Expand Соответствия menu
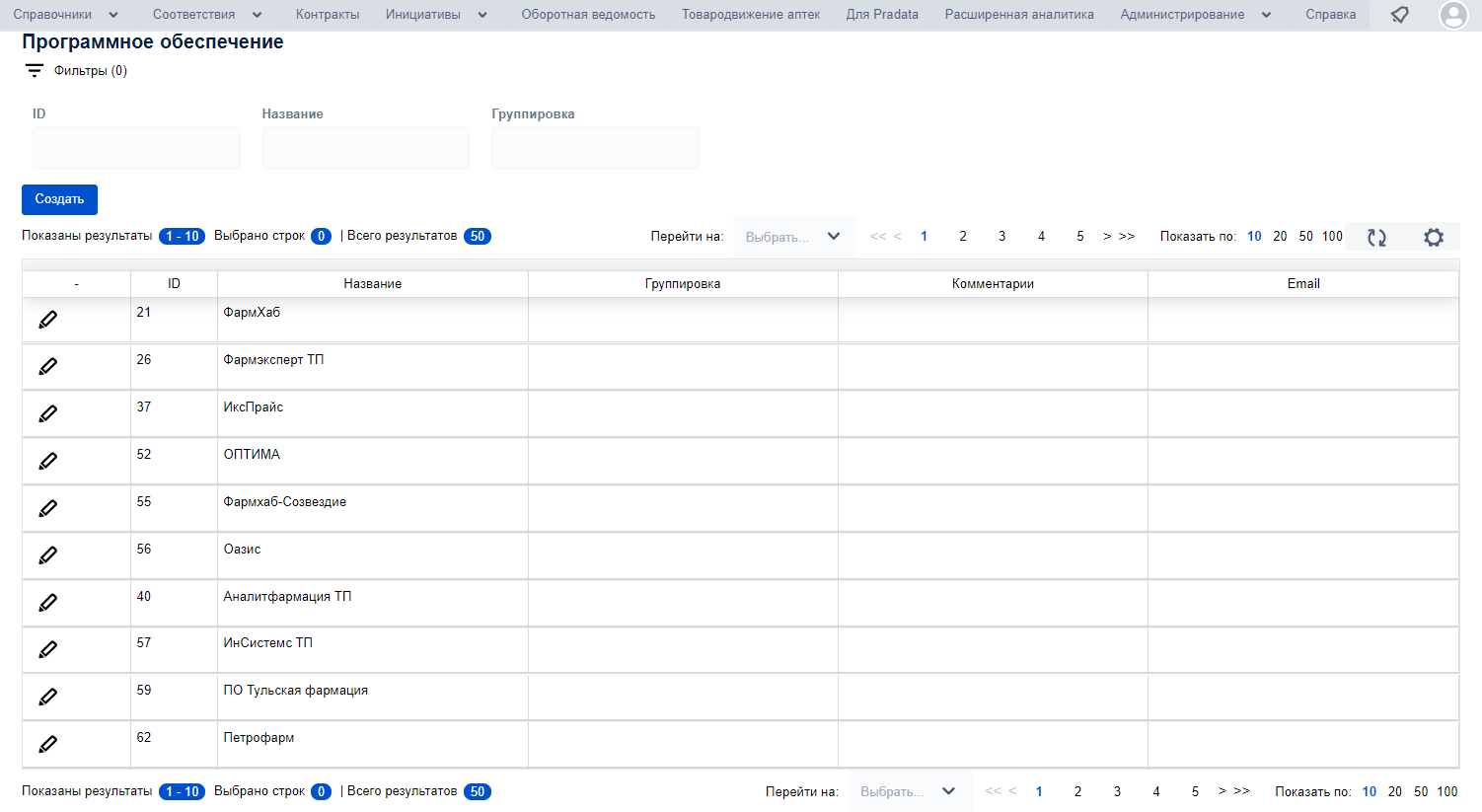The width and height of the screenshot is (1482, 812). 208,15
